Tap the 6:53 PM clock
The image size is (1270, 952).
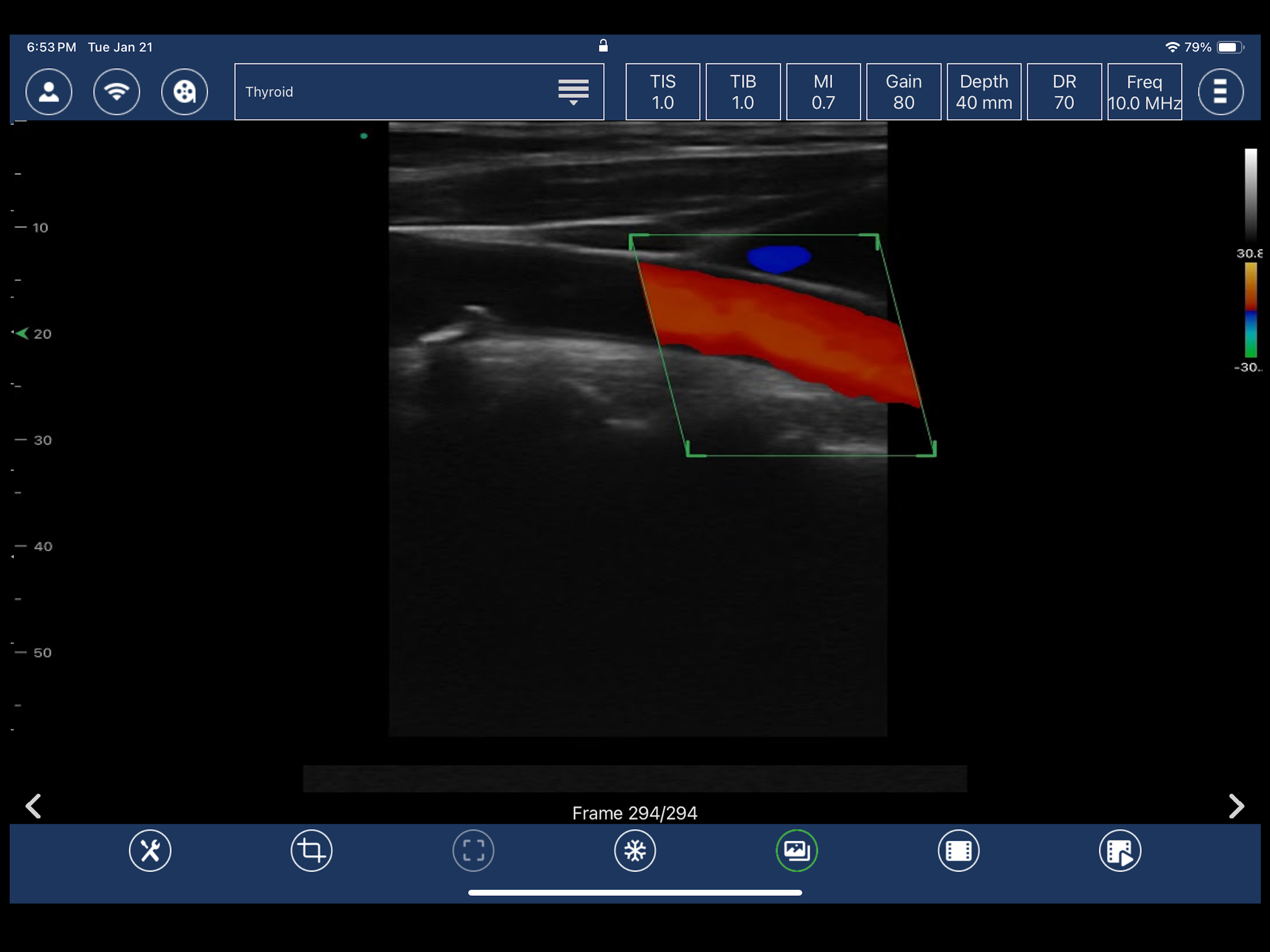point(51,47)
